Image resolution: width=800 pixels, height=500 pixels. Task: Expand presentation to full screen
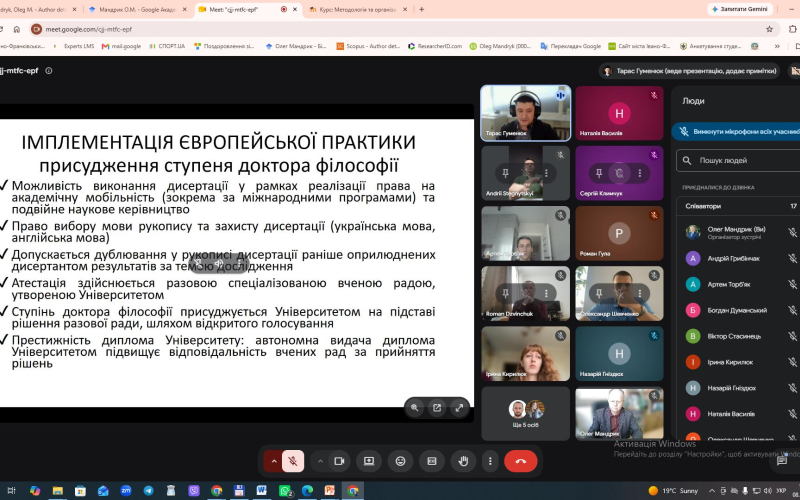pyautogui.click(x=459, y=408)
